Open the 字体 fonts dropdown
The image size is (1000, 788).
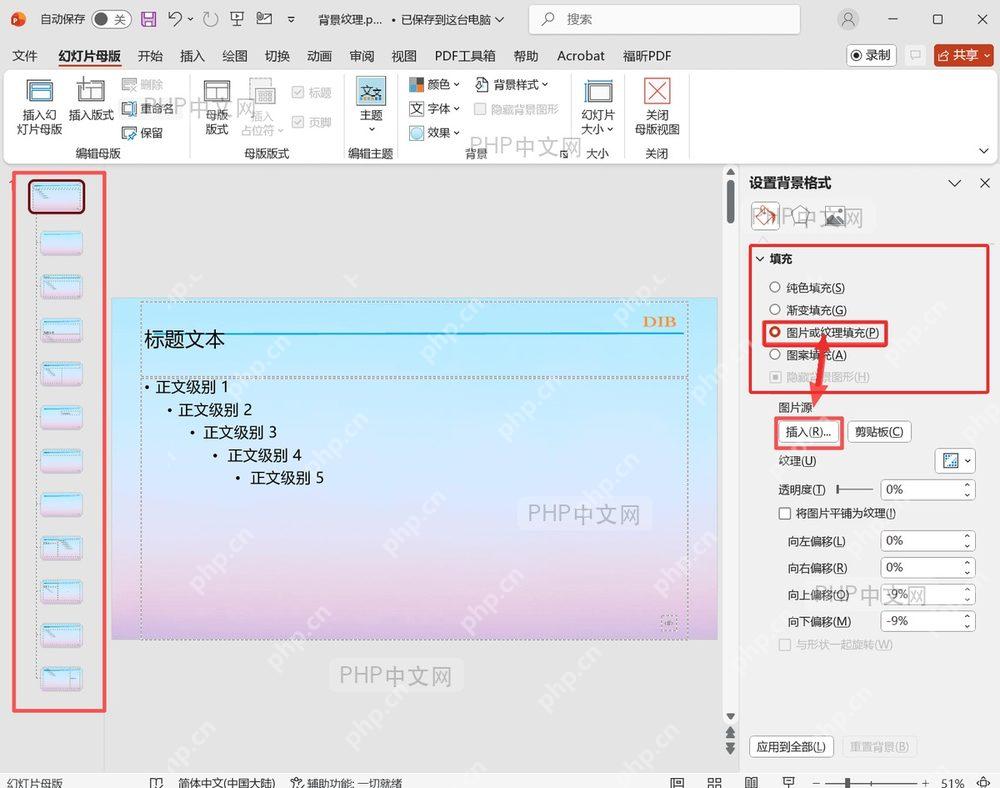tap(434, 108)
